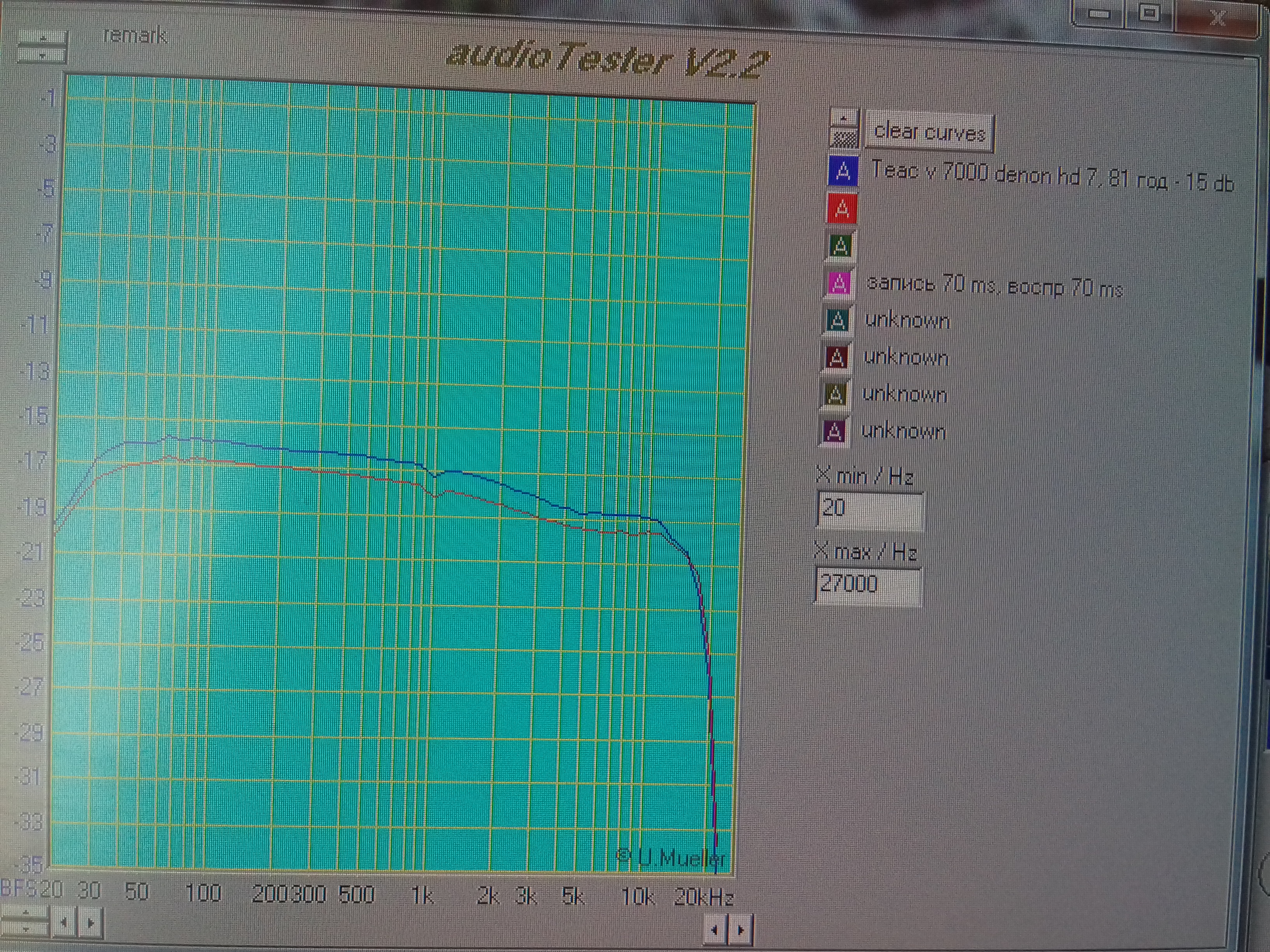Click teal A icon beside first unknown
This screenshot has height=952, width=1270.
[838, 321]
